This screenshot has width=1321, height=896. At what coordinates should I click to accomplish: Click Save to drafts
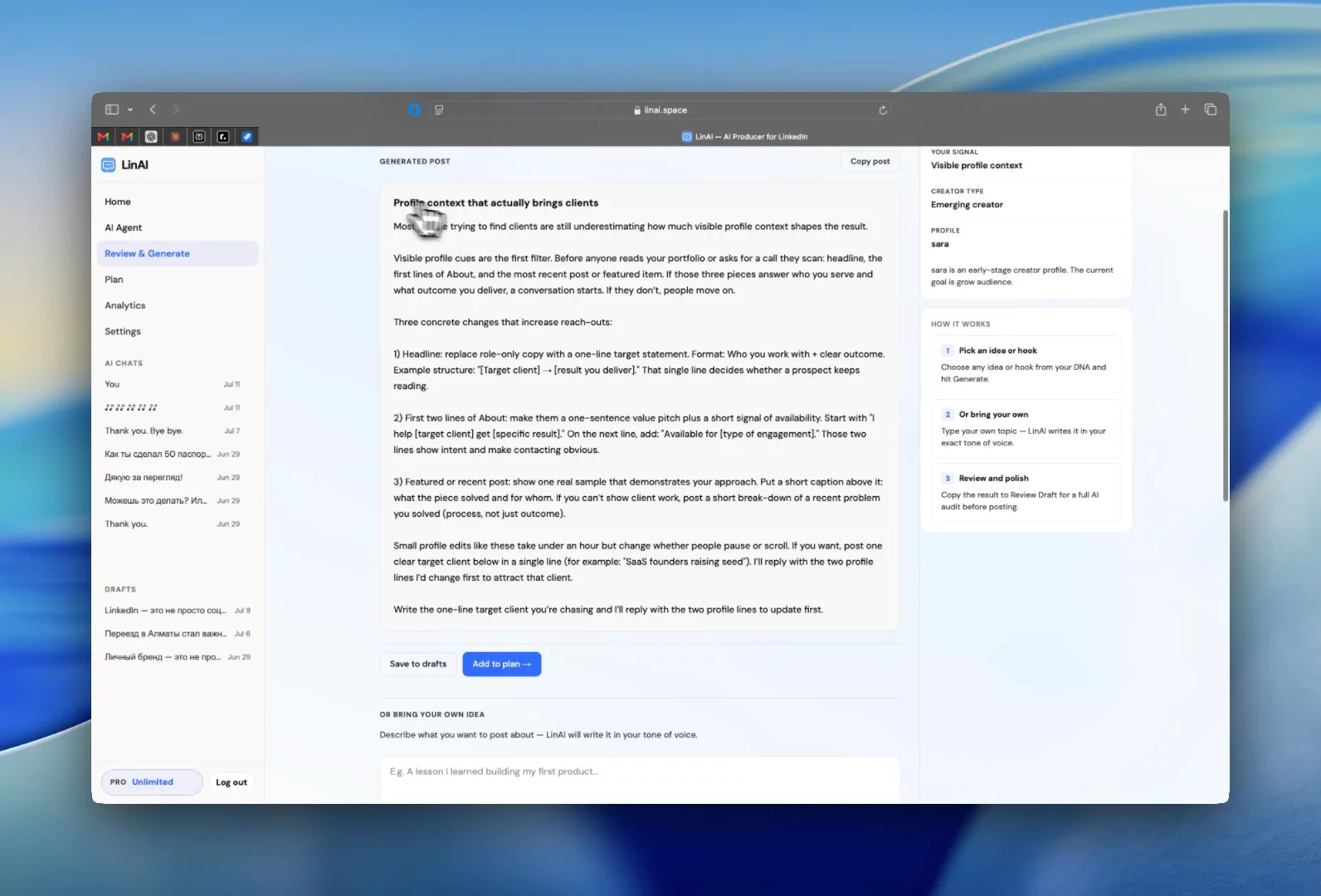418,664
